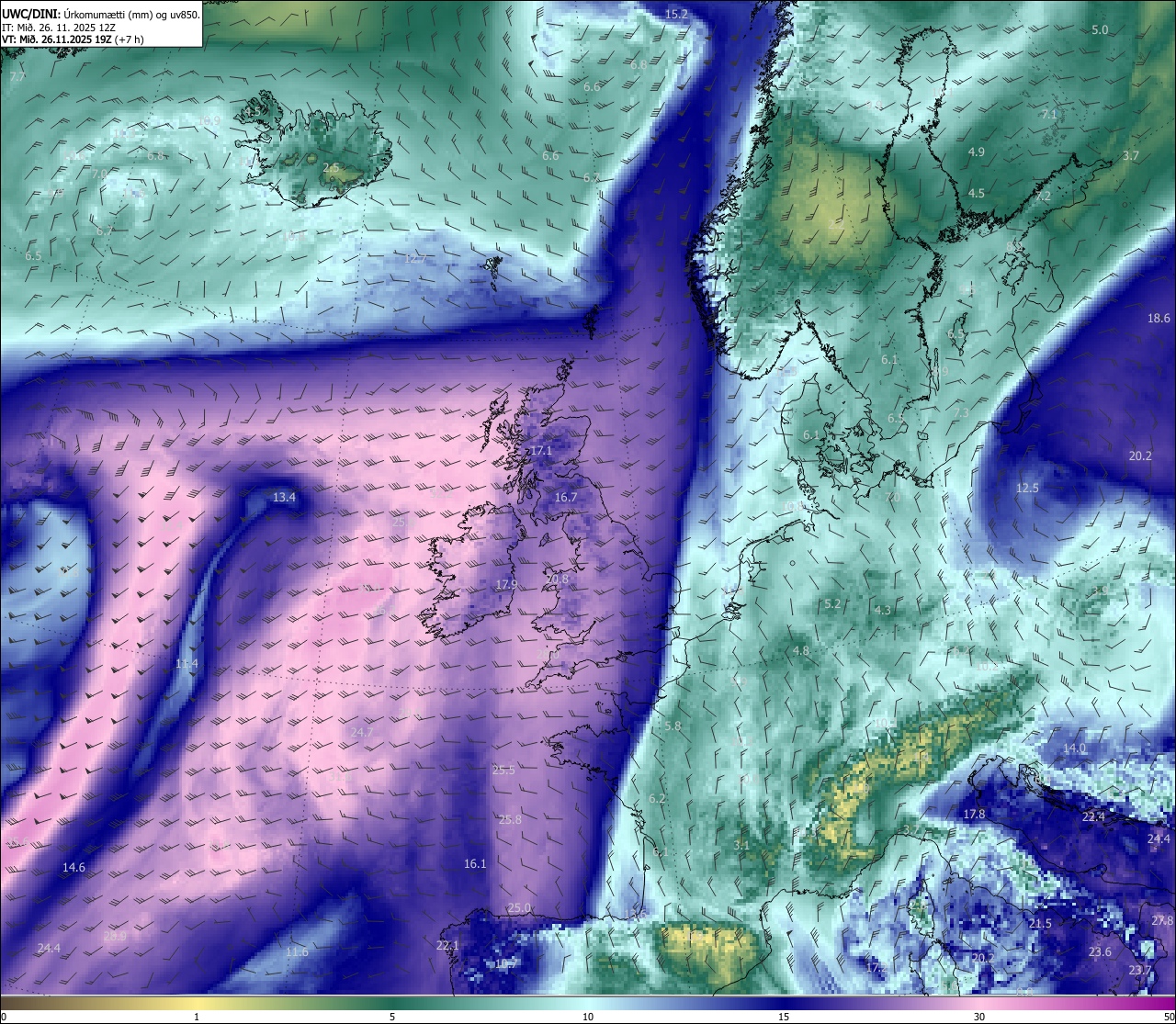Select the 24.7 value label

click(x=362, y=732)
